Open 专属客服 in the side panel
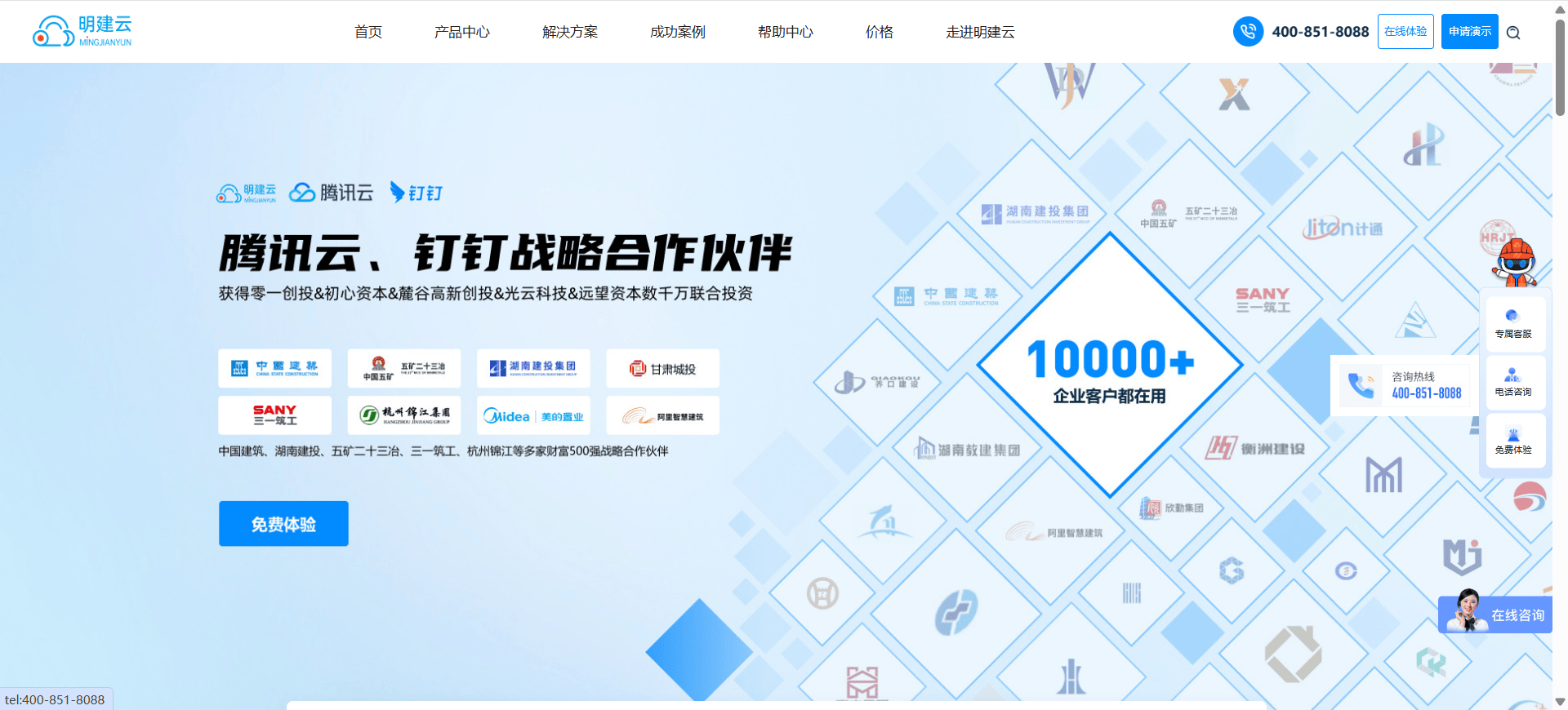 point(1513,324)
